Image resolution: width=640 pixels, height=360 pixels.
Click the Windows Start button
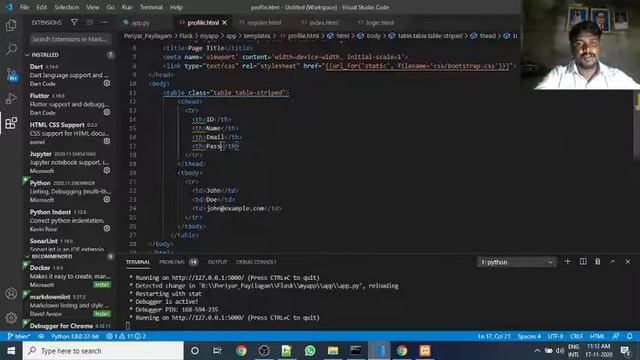point(11,350)
